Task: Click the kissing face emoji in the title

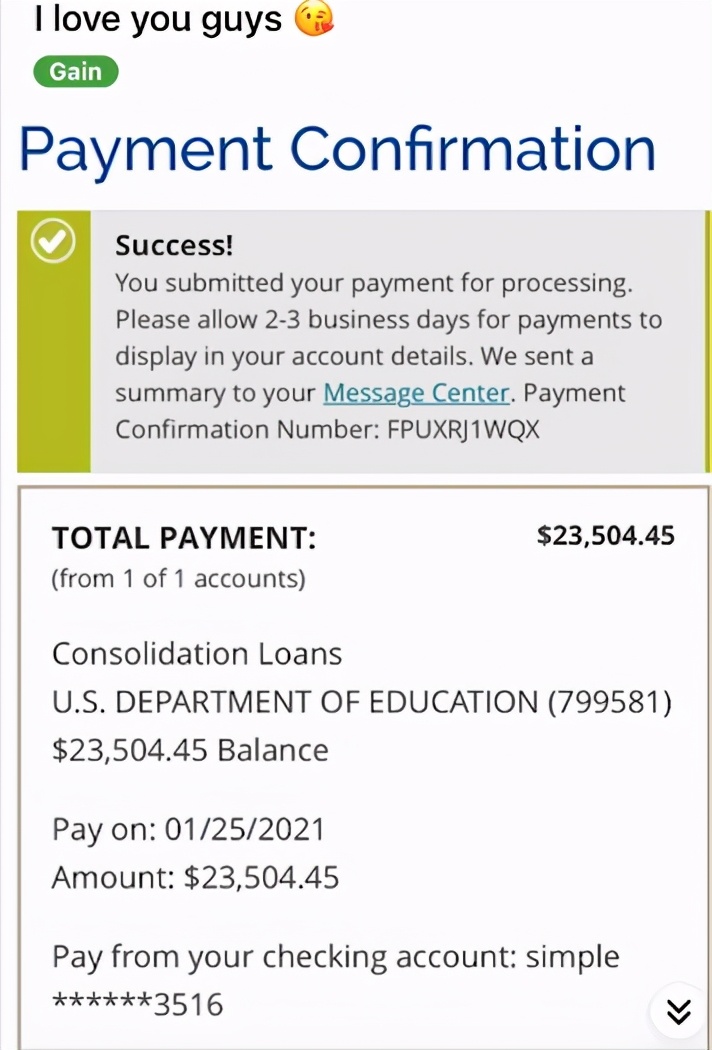Action: [314, 19]
